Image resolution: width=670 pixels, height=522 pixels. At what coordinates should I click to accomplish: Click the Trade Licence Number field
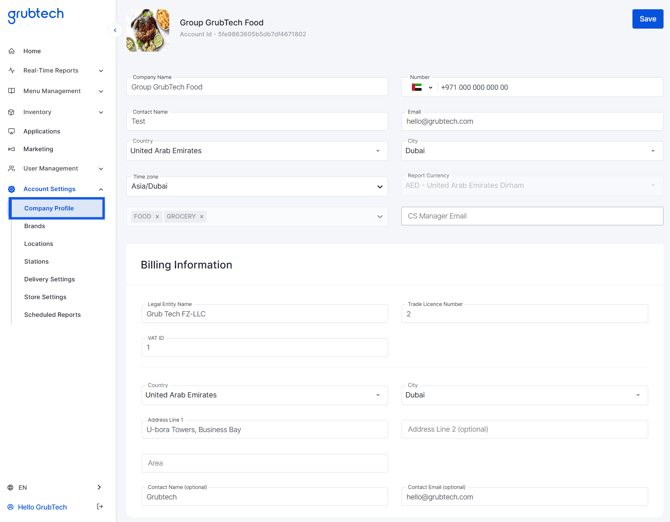(x=525, y=314)
